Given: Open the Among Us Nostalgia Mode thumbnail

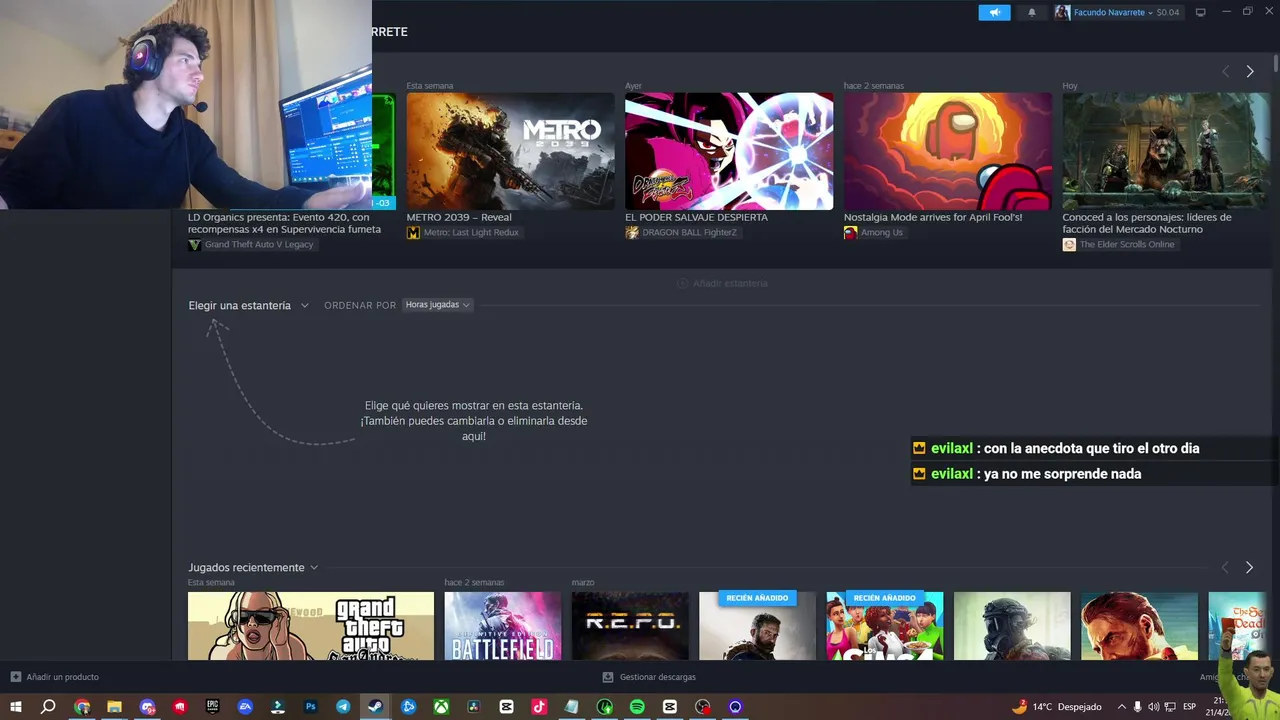Looking at the screenshot, I should pyautogui.click(x=947, y=151).
